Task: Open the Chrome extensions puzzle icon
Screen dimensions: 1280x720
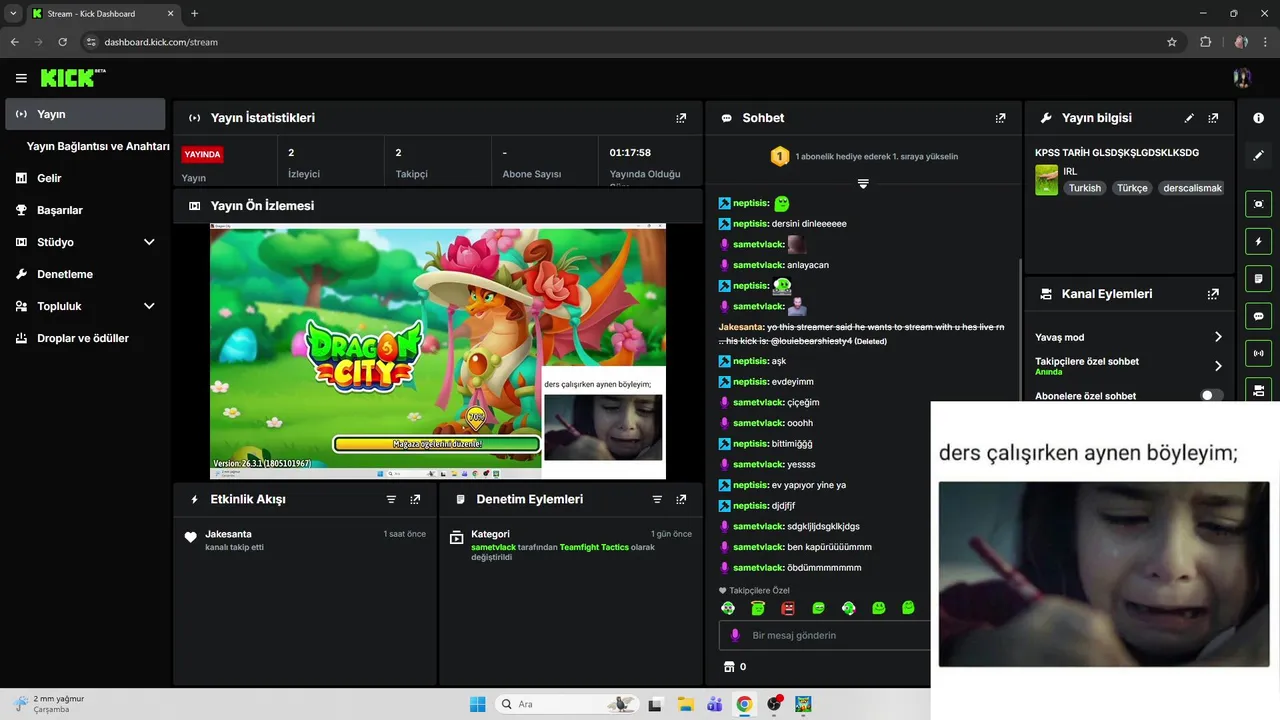Action: pyautogui.click(x=1205, y=42)
